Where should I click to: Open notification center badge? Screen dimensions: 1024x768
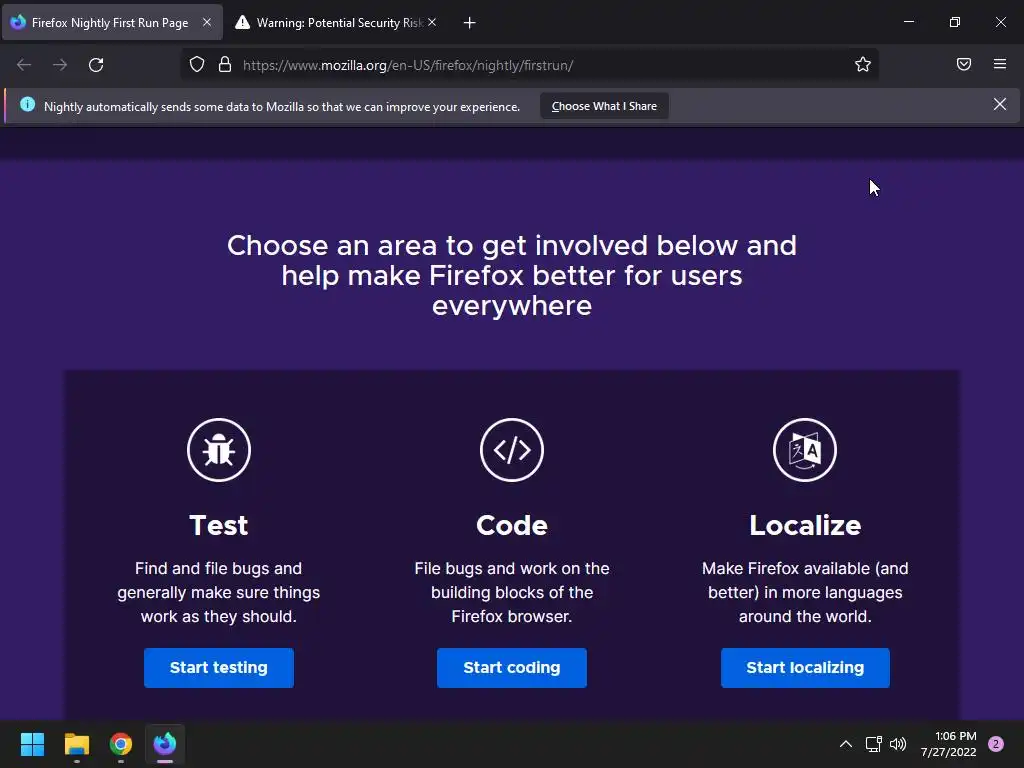996,744
